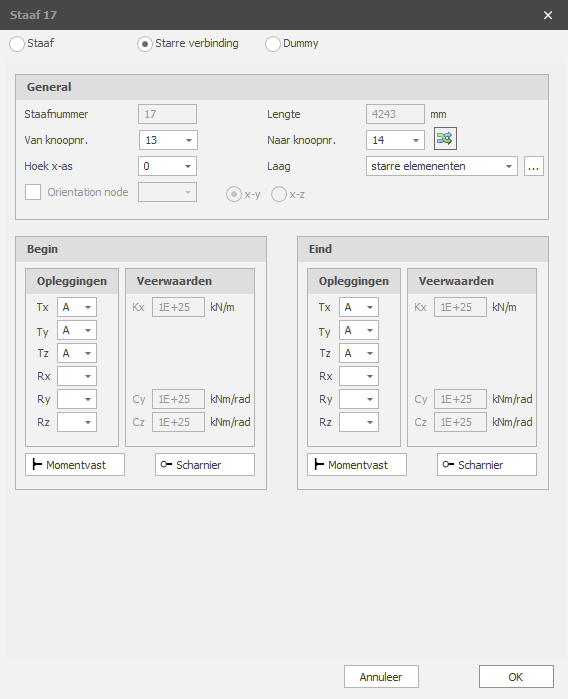Open Begin Tx oplegging dropdown
Viewport: 568px width, 699px height.
(77, 307)
